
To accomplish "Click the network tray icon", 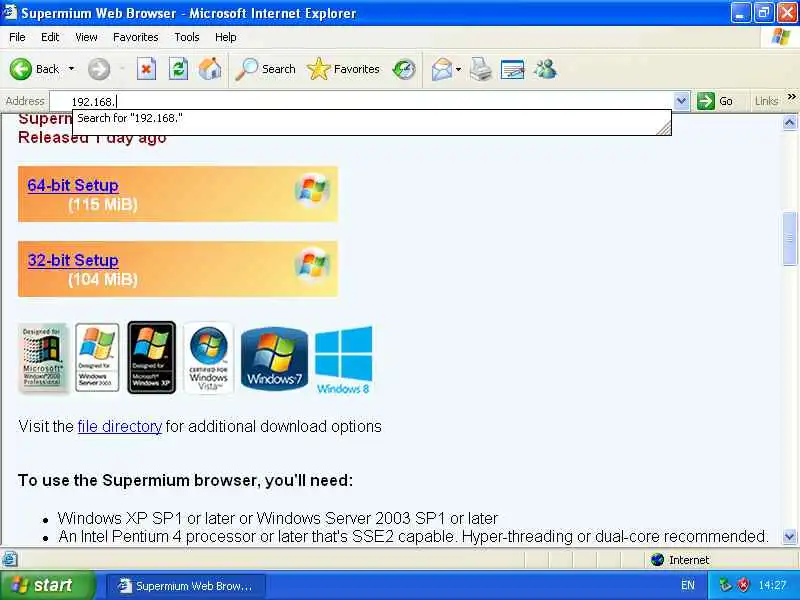I will 725,585.
